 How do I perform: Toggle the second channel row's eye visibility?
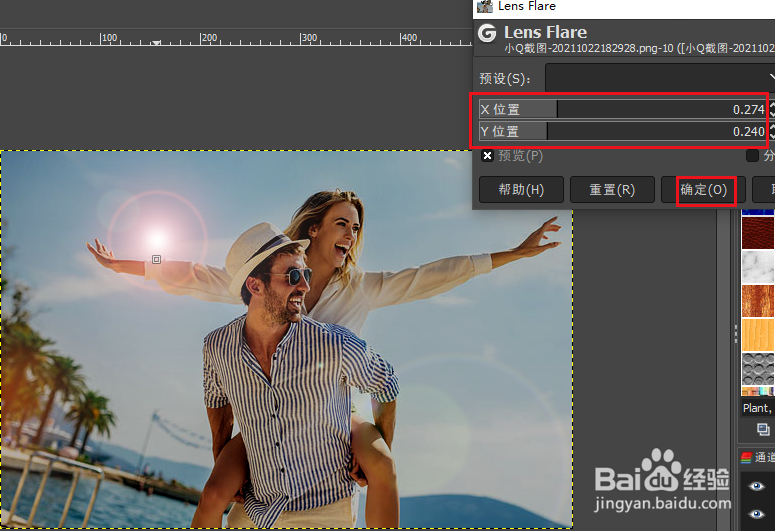tap(756, 514)
